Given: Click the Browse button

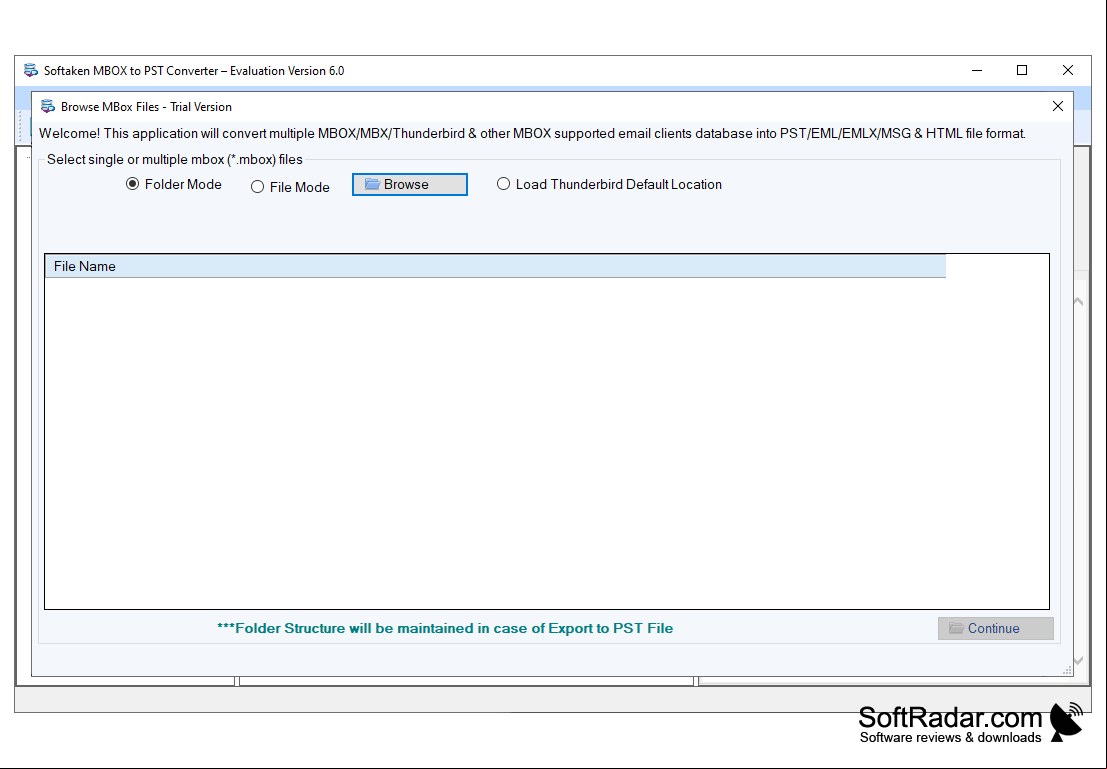Looking at the screenshot, I should click(409, 184).
